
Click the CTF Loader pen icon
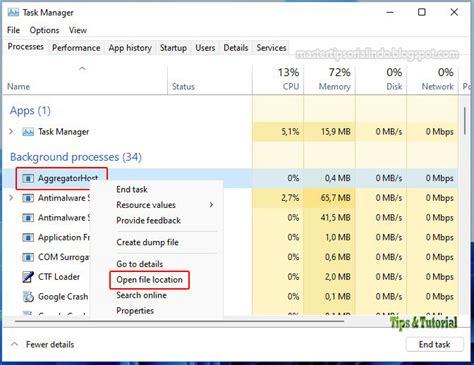(x=28, y=277)
